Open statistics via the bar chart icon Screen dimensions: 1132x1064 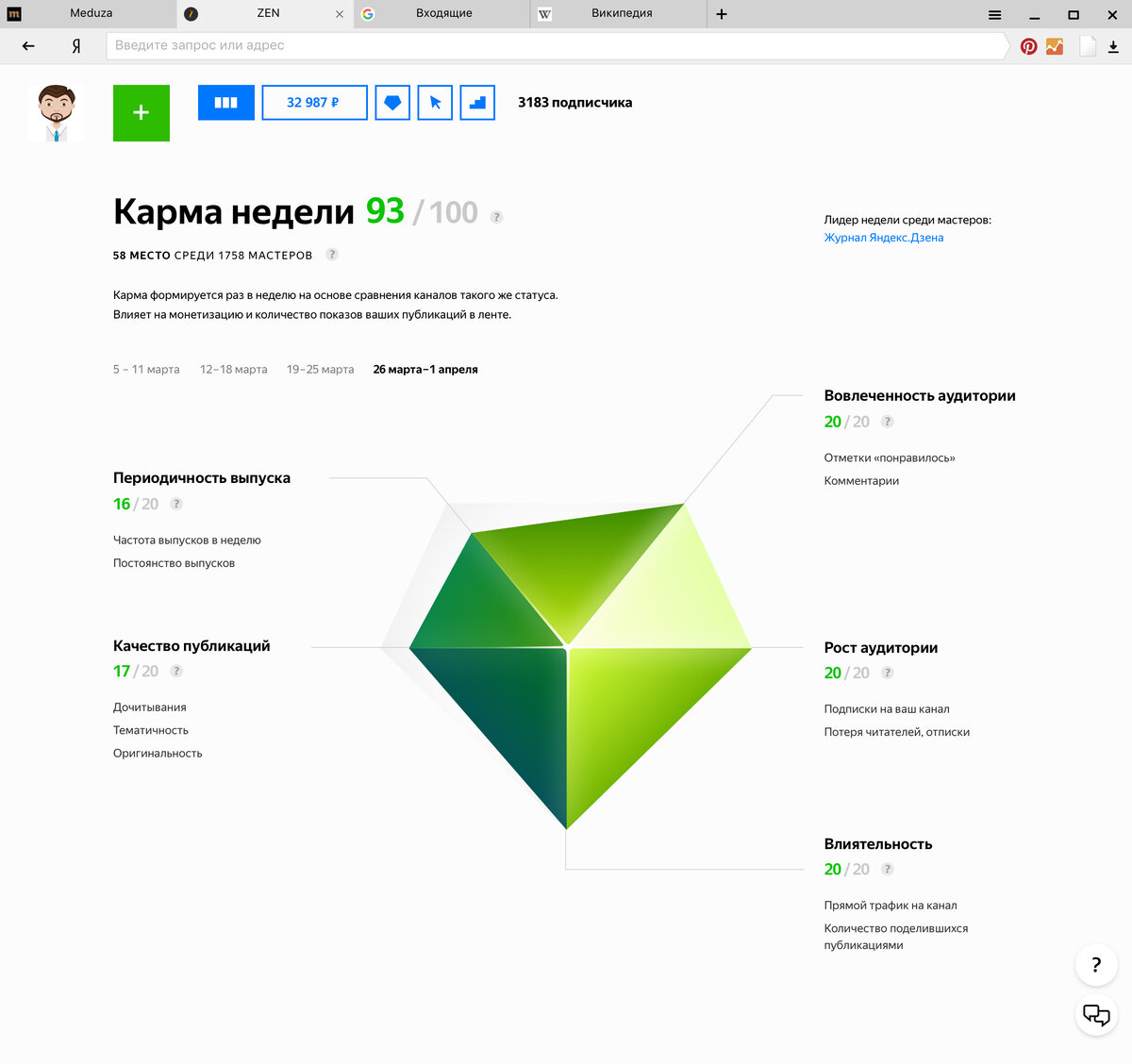tap(476, 102)
